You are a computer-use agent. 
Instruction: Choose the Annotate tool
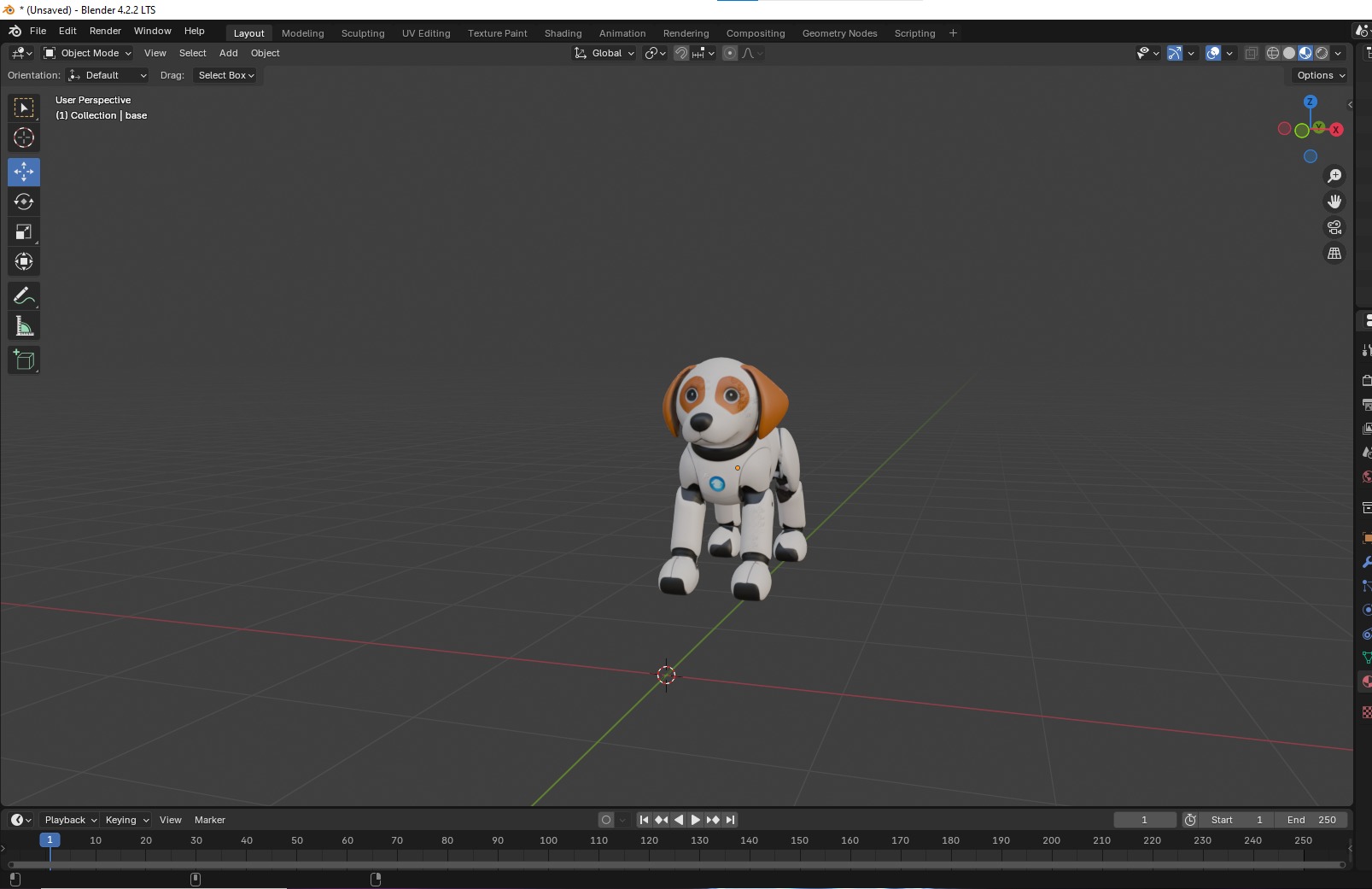24,295
